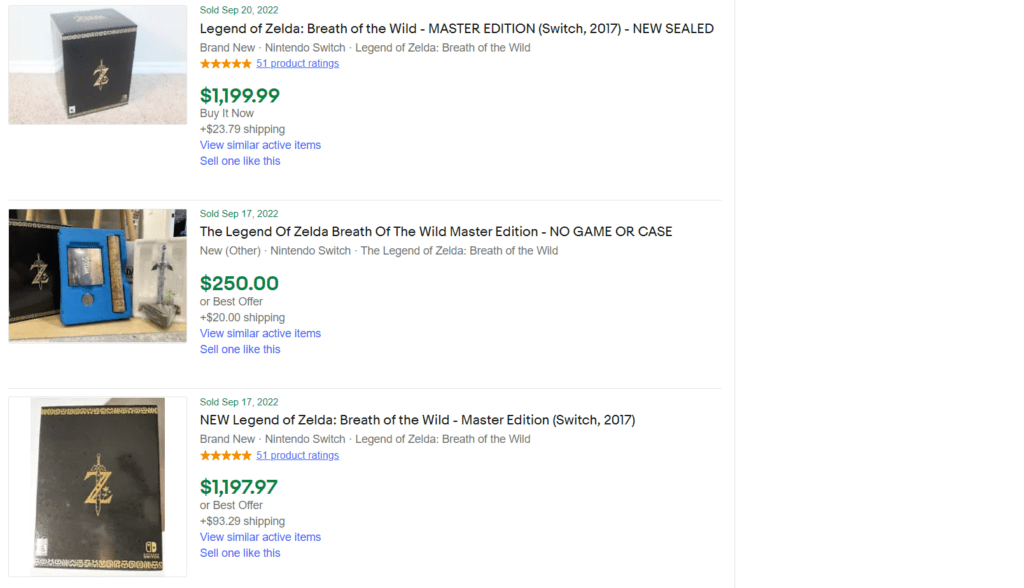Click View similar active items on the bottom listing
This screenshot has height=588, width=1024.
(x=260, y=537)
